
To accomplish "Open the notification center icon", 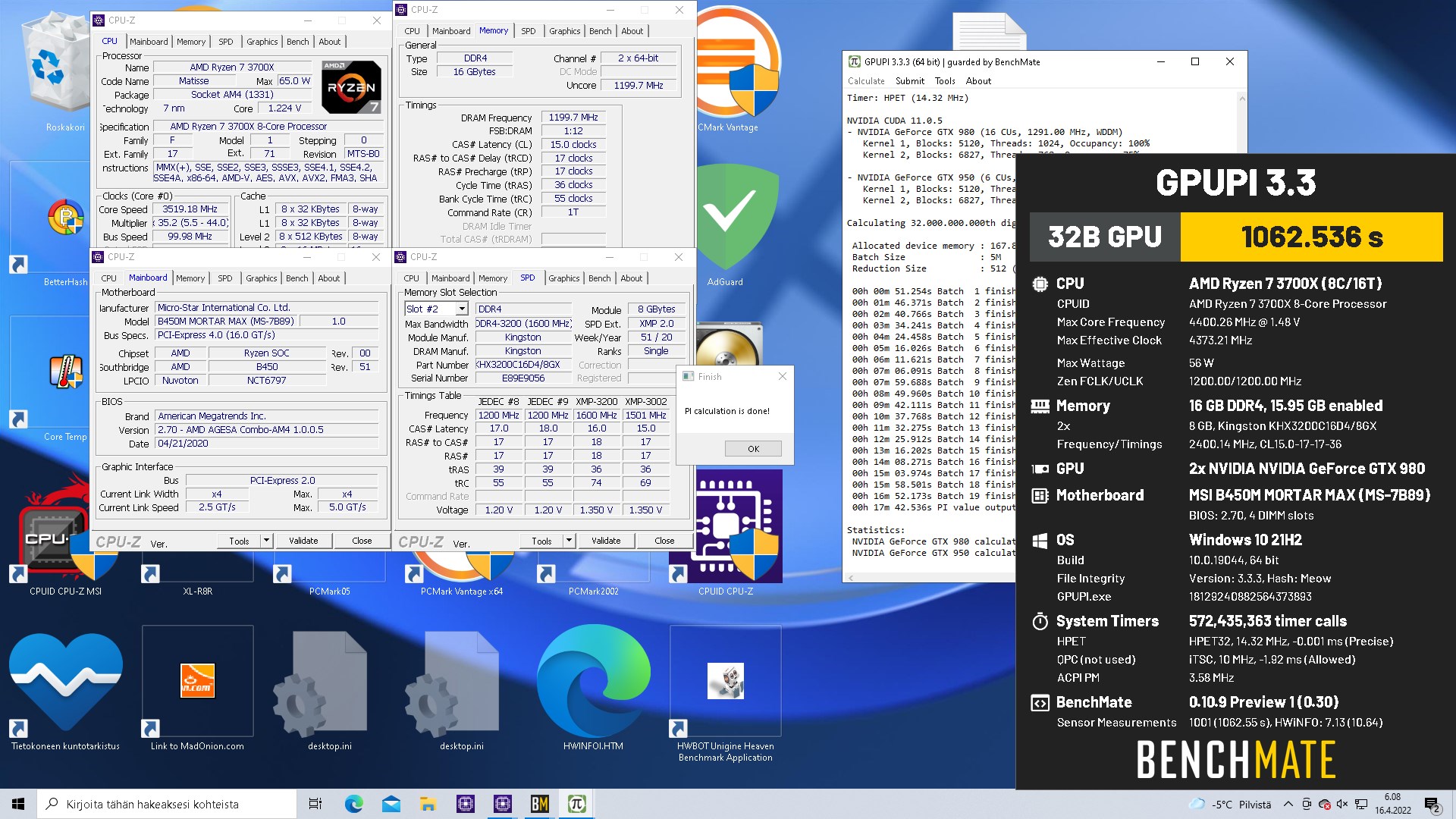I will click(x=1432, y=804).
